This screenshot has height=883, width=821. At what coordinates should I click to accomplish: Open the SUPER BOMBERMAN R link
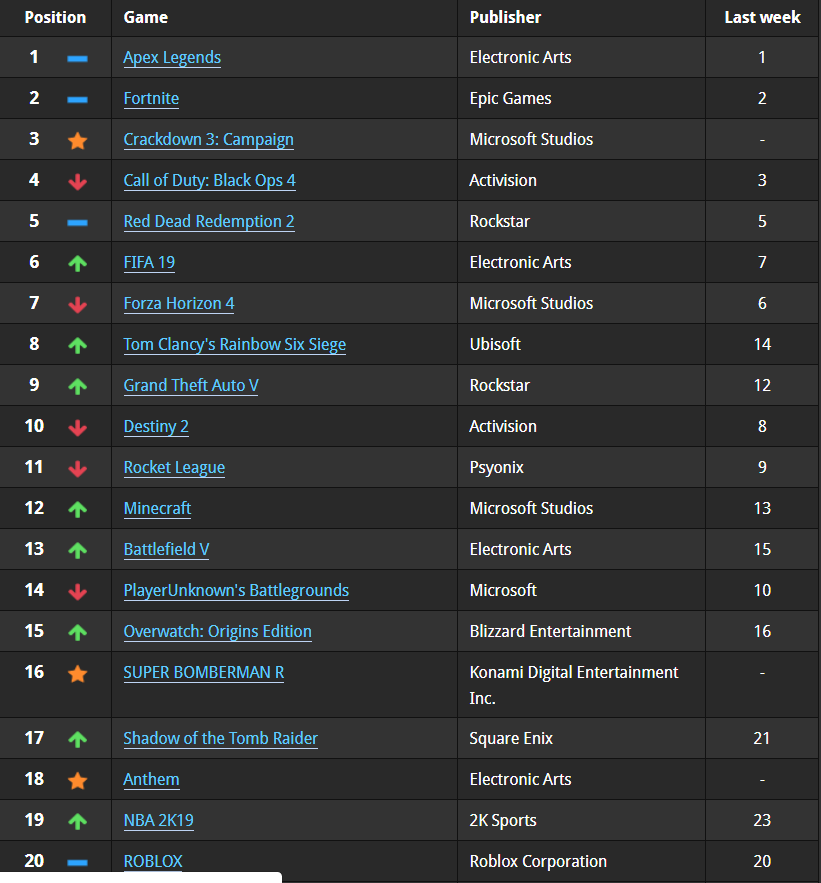pos(204,672)
